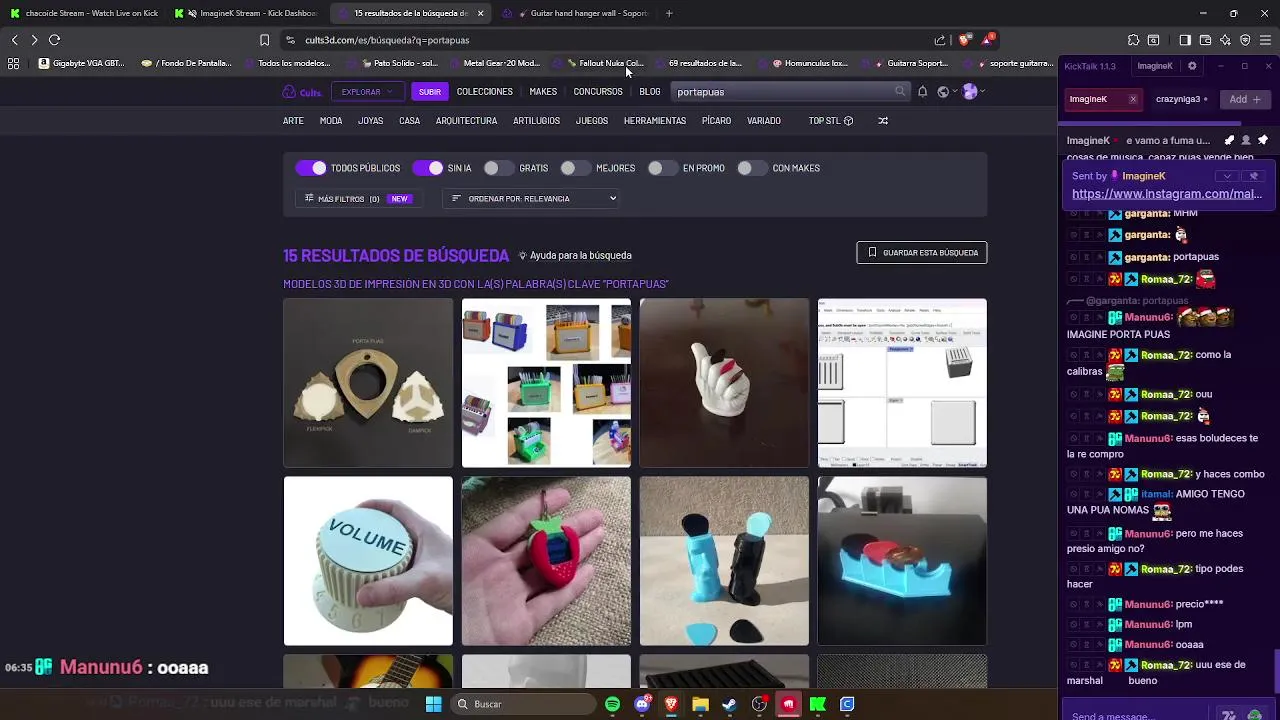
Task: Switch to the Guitar hand hanger wall tab
Action: pyautogui.click(x=575, y=13)
